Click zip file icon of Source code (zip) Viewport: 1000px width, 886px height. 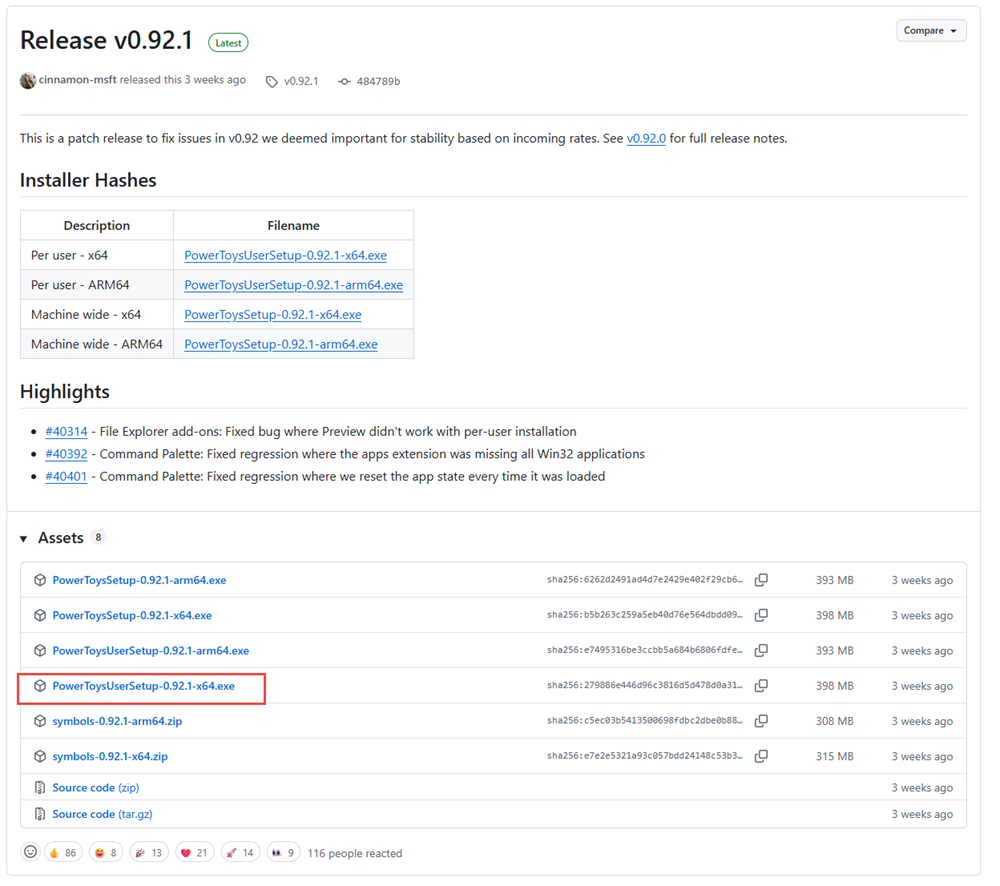pyautogui.click(x=40, y=788)
